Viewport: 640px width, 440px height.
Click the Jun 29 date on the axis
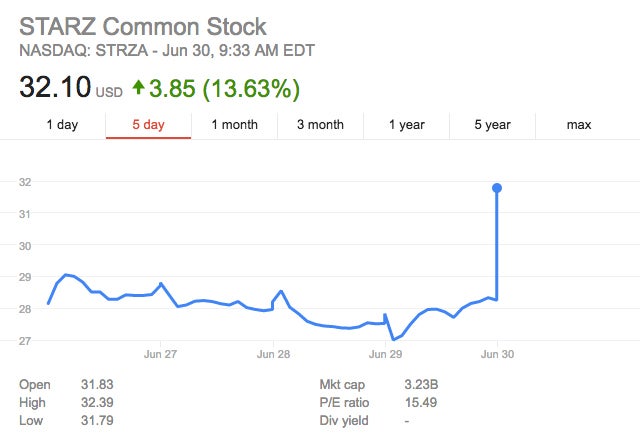point(385,354)
